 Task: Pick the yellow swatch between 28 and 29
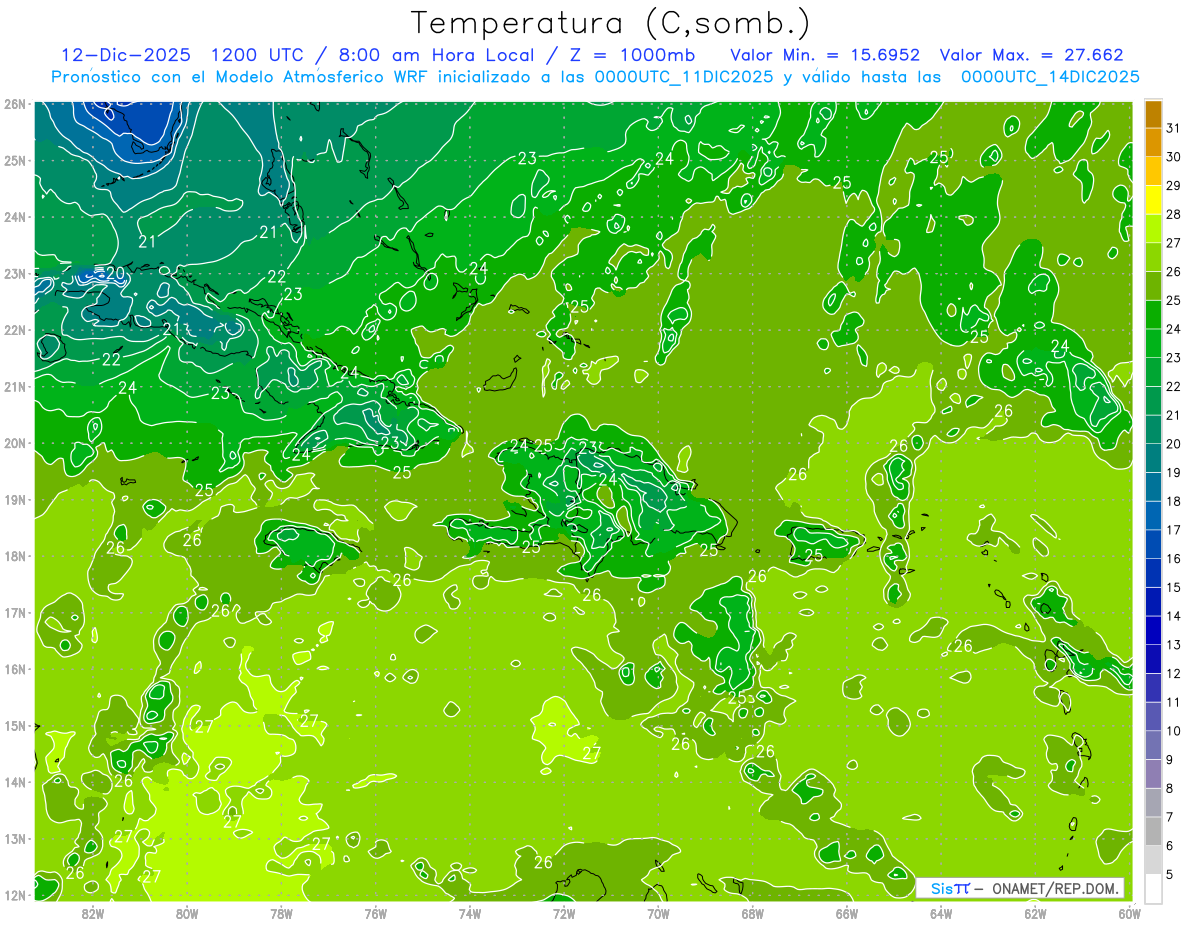click(x=1154, y=200)
